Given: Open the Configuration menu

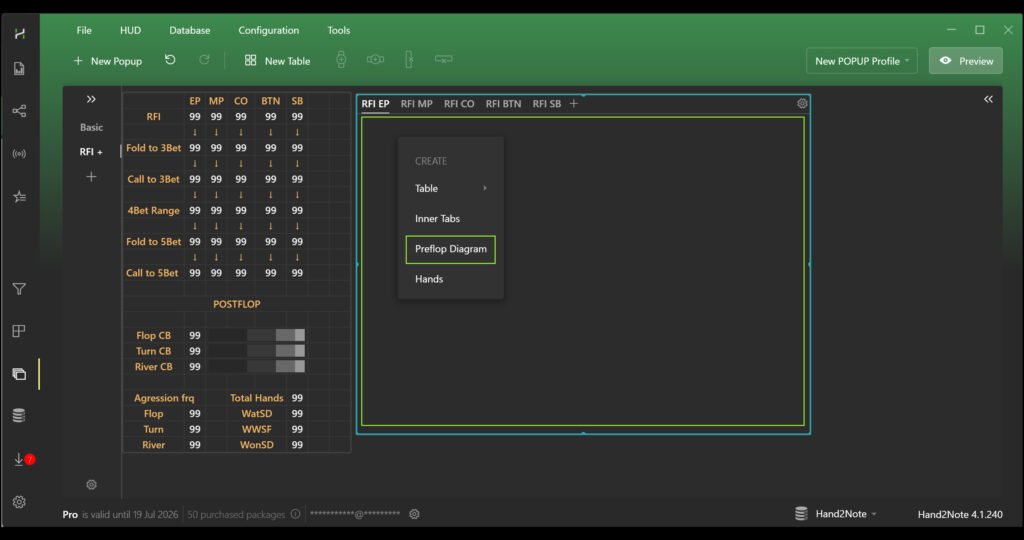Looking at the screenshot, I should (x=268, y=30).
